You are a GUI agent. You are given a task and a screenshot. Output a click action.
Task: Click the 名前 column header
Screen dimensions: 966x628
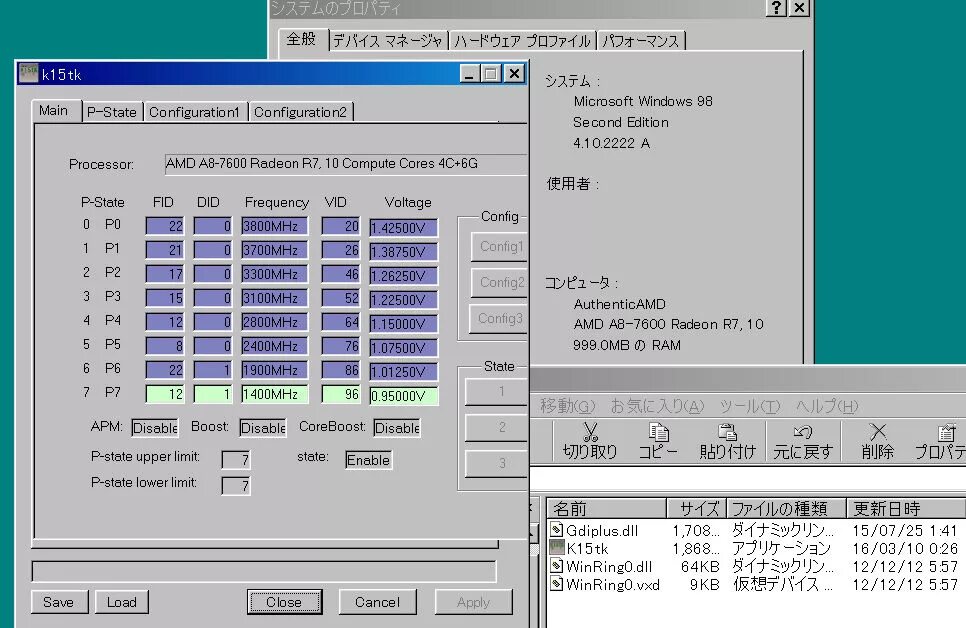click(607, 508)
